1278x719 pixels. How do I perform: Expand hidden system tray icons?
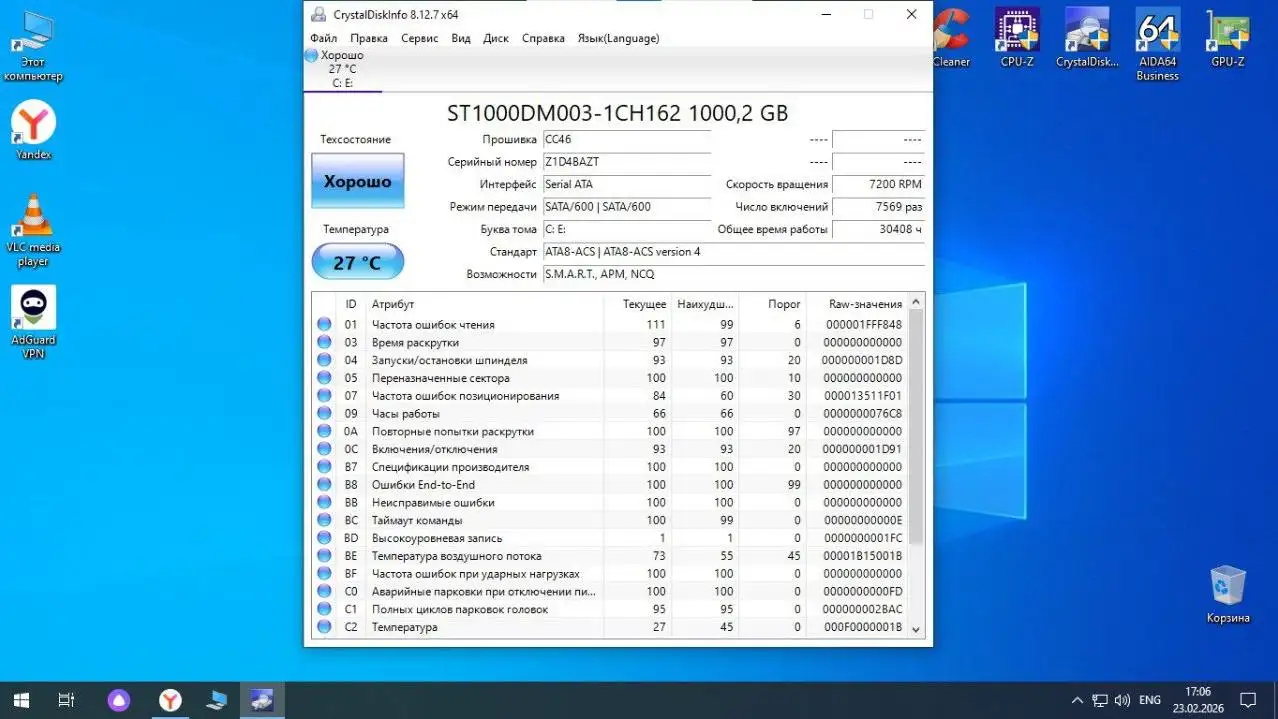(x=1077, y=699)
